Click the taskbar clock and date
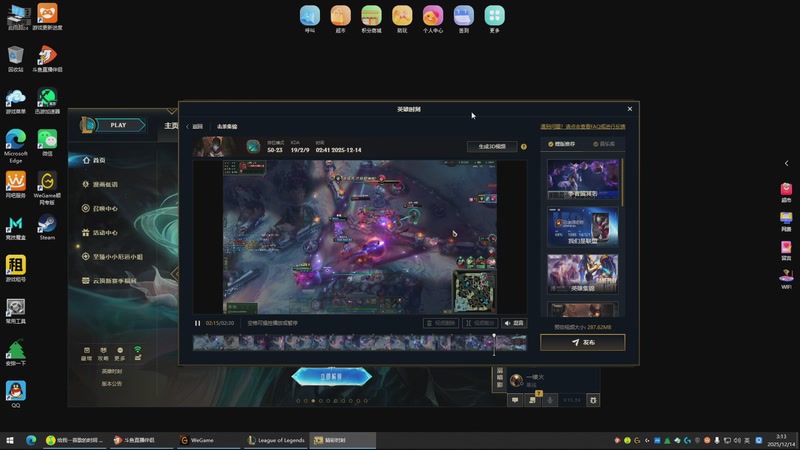This screenshot has height=450, width=800. tap(781, 440)
